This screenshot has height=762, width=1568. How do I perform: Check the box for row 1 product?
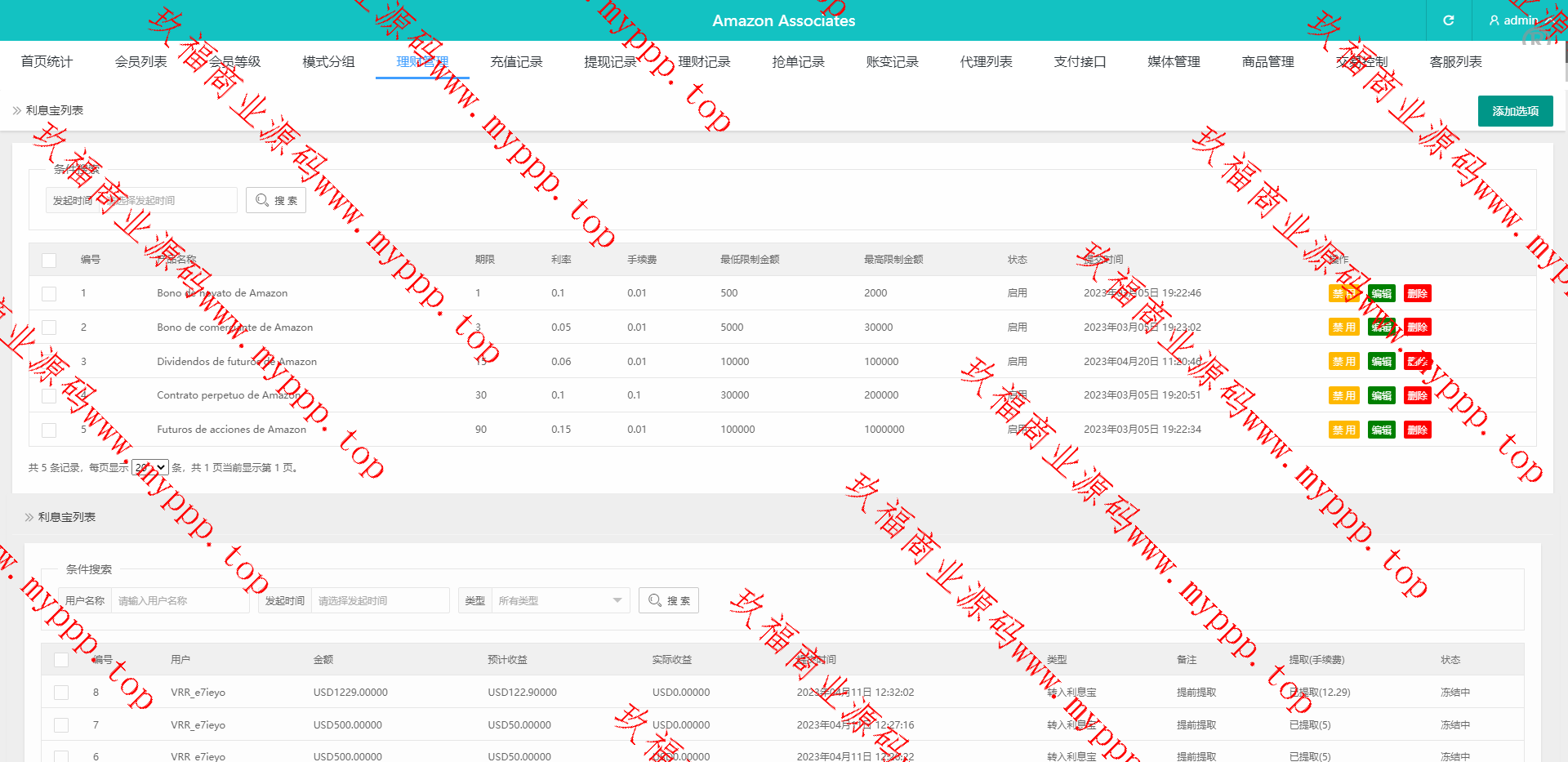click(49, 293)
